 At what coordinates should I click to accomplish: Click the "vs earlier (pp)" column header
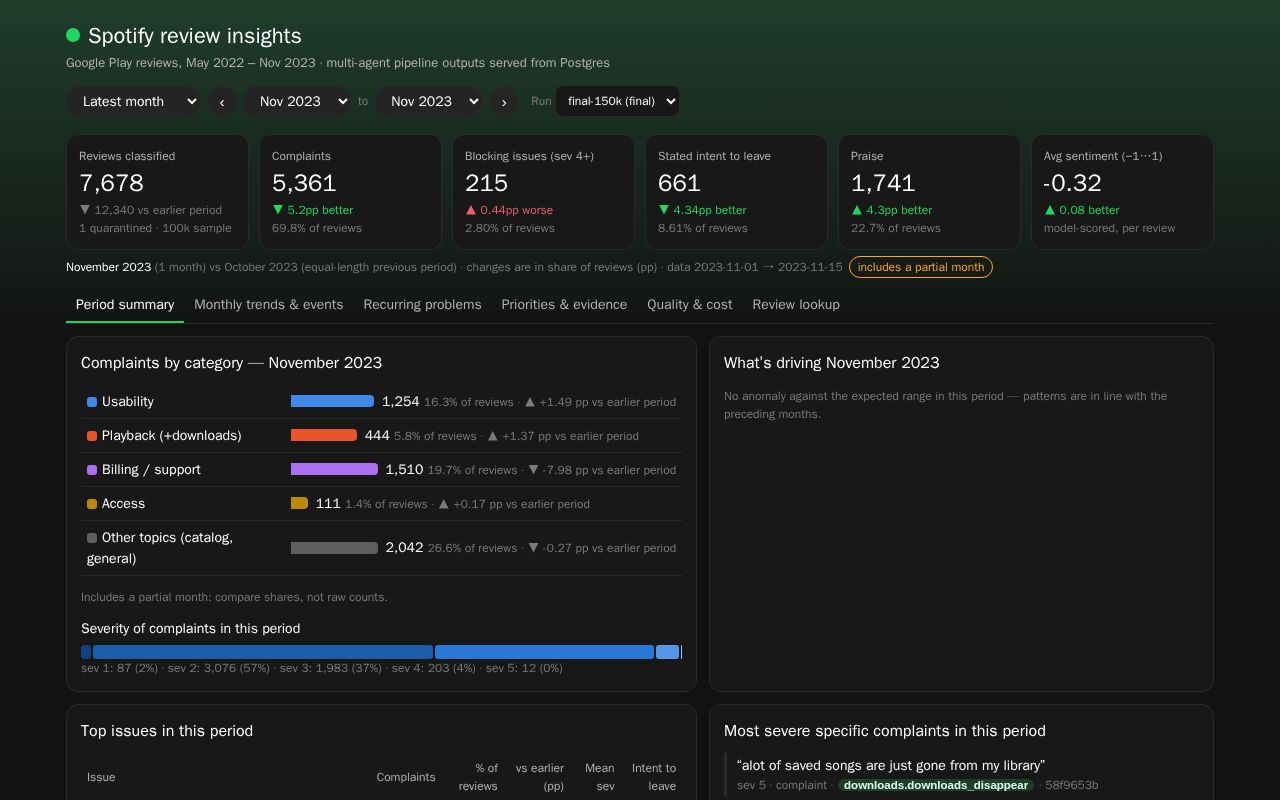point(540,777)
